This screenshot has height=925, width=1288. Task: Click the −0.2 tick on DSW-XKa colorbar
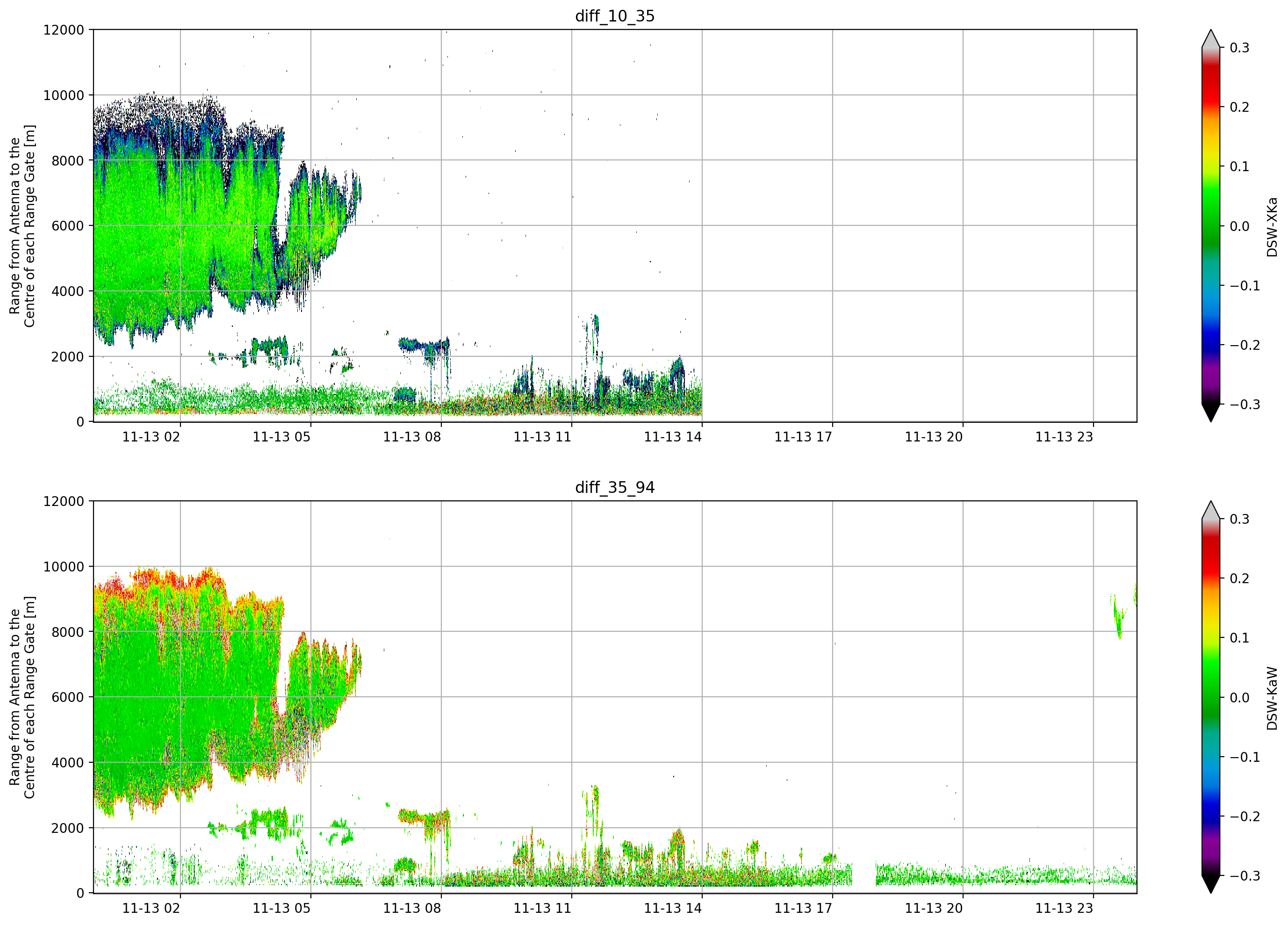[x=1245, y=346]
